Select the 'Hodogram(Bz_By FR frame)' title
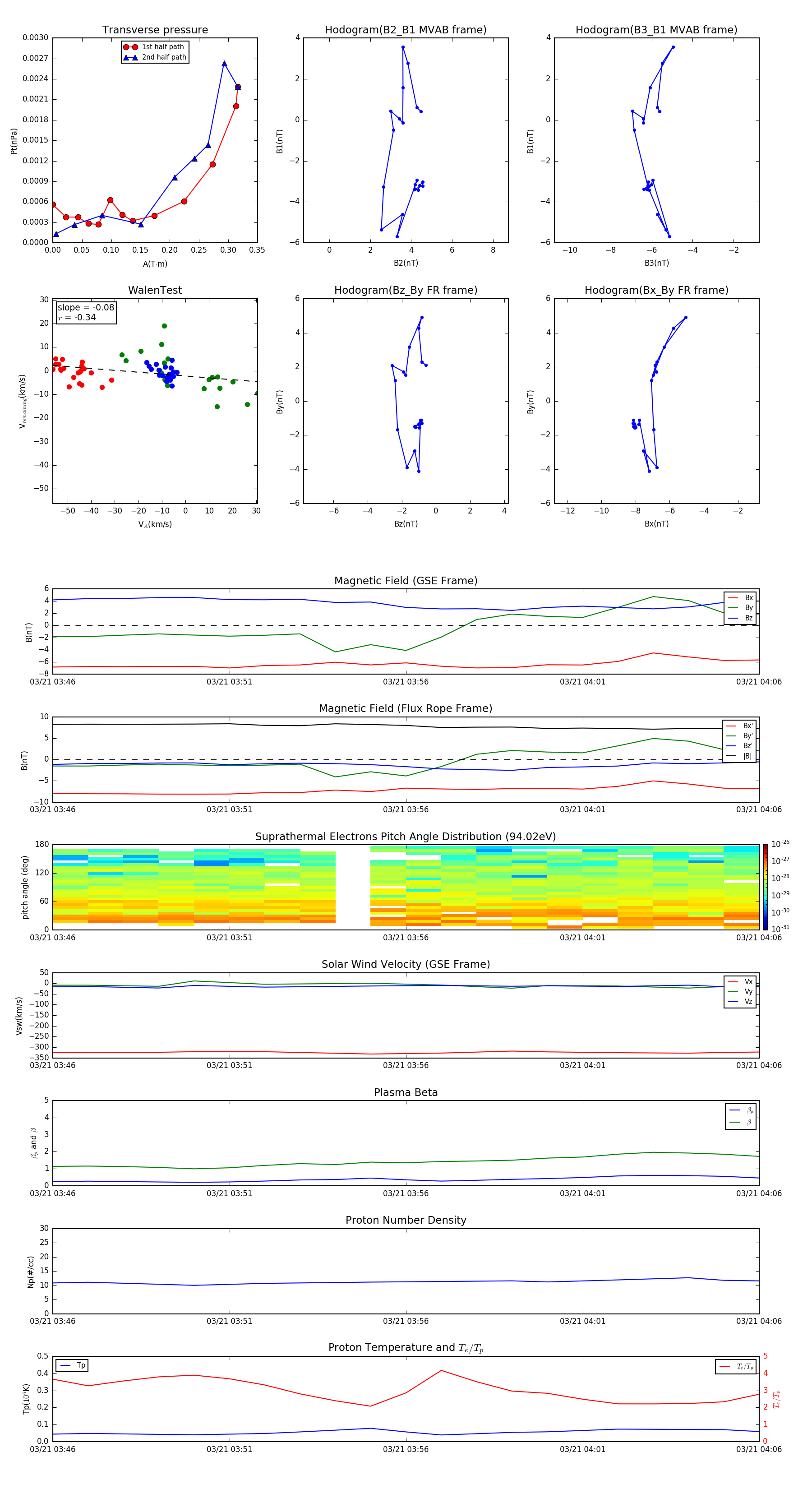Image resolution: width=812 pixels, height=1489 pixels. coord(406,290)
